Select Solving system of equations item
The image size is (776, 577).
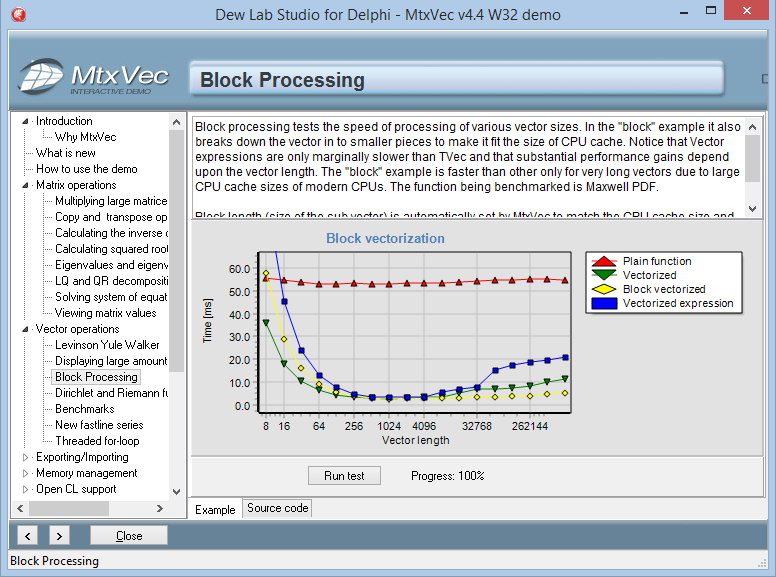coord(111,297)
